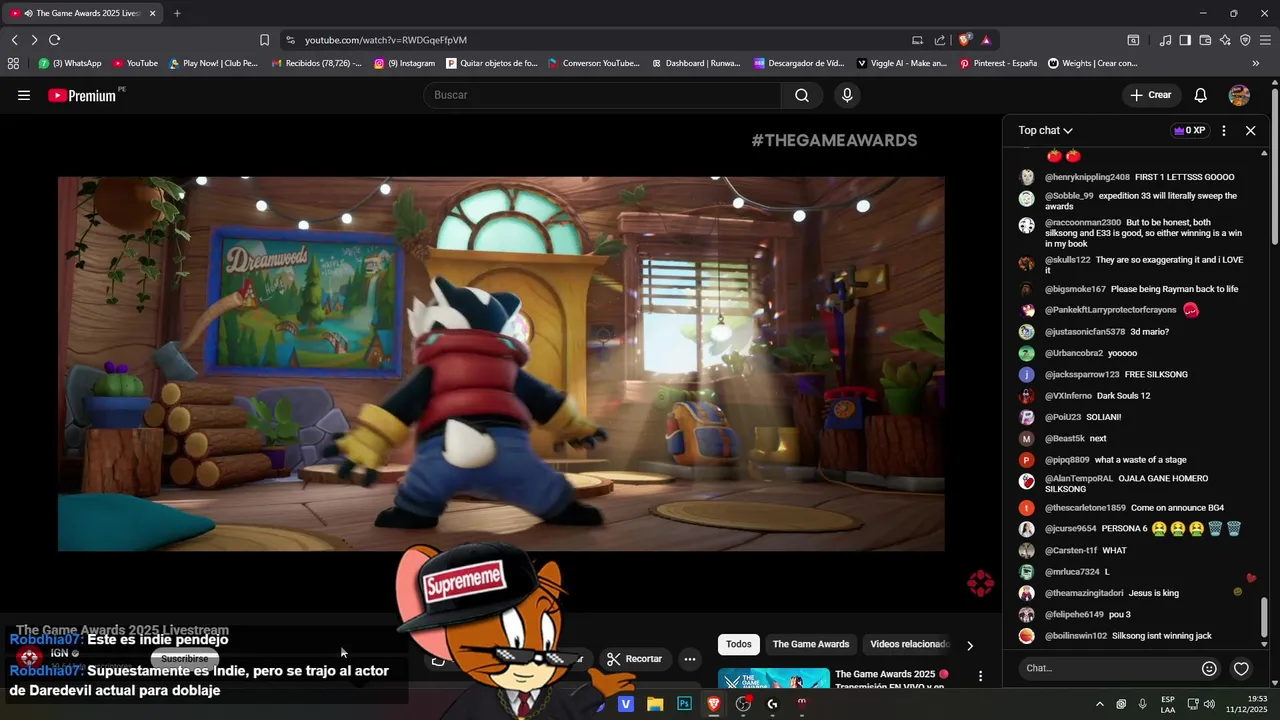1280x720 pixels.
Task: Expand the Top chat dropdown
Action: pos(1045,130)
